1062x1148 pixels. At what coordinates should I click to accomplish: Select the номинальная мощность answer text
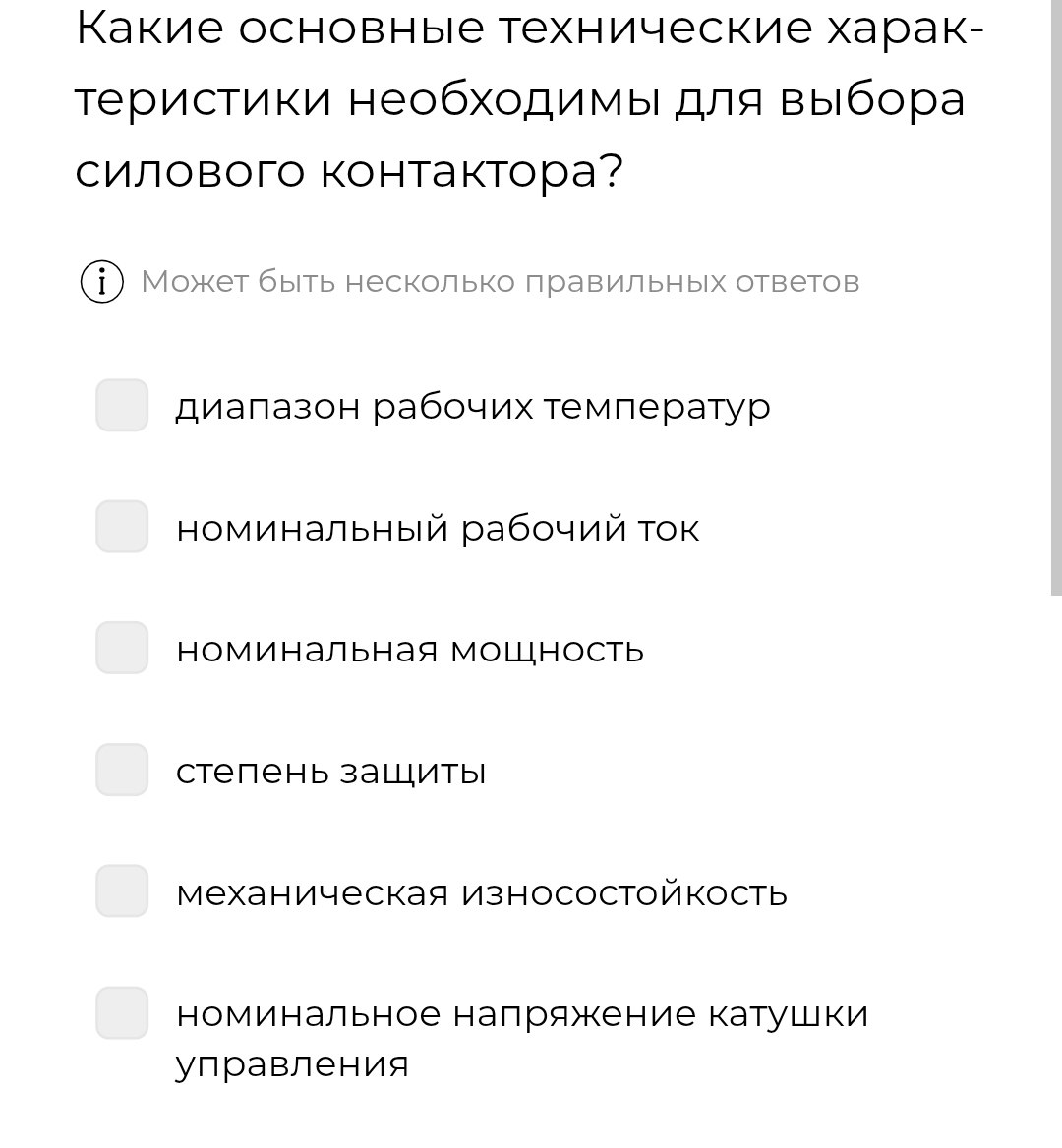(x=410, y=650)
